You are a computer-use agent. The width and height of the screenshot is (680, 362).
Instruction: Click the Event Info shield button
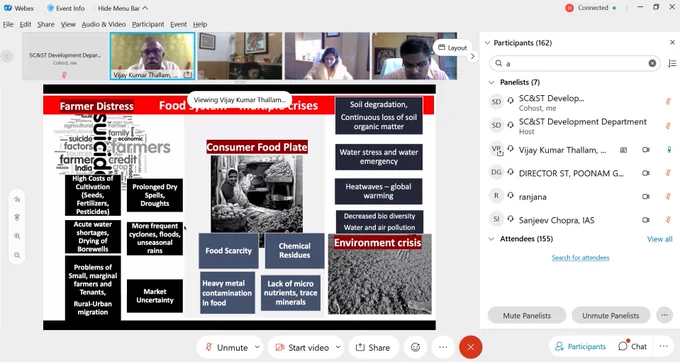[x=66, y=8]
